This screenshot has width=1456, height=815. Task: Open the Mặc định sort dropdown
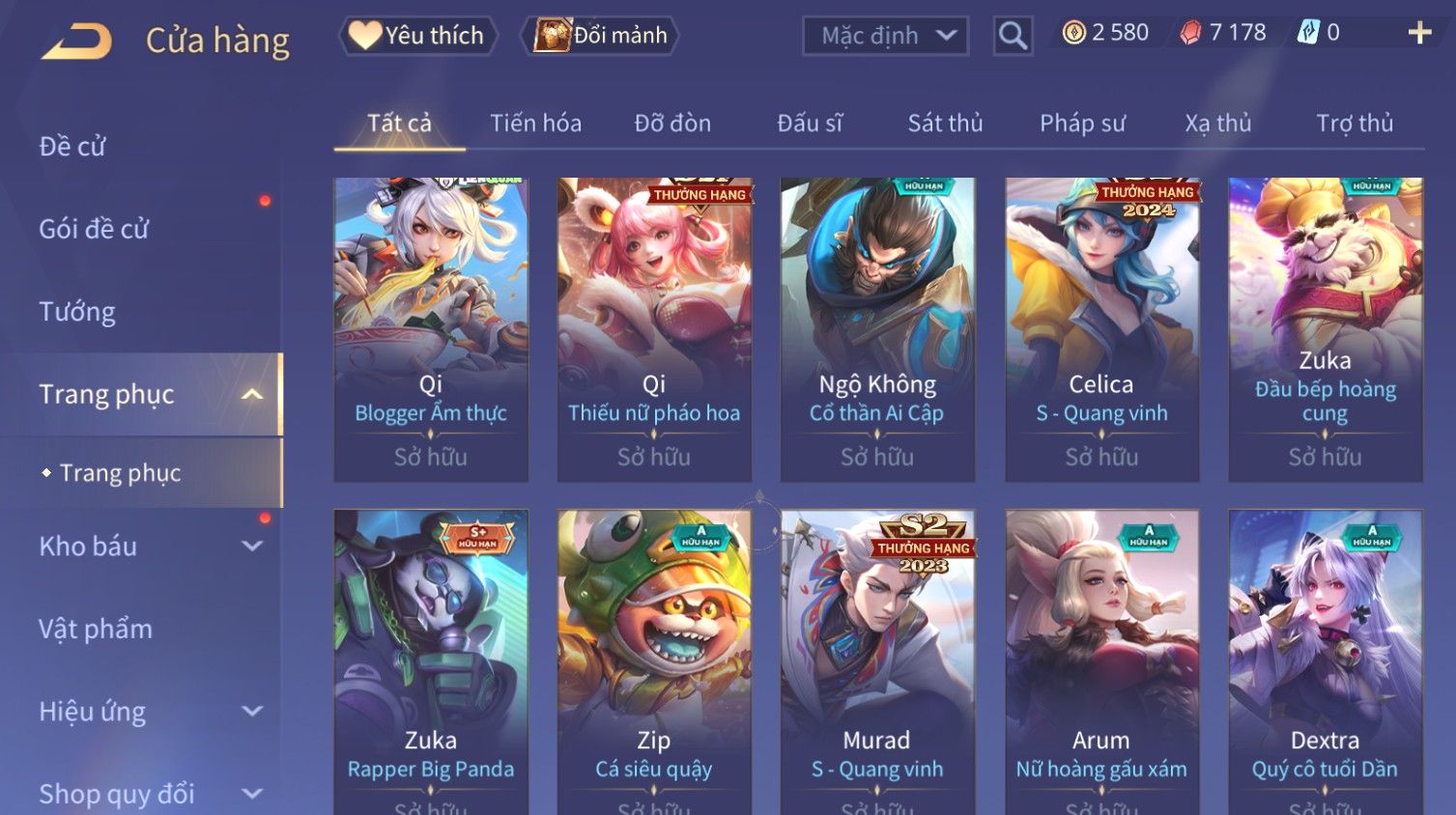885,36
